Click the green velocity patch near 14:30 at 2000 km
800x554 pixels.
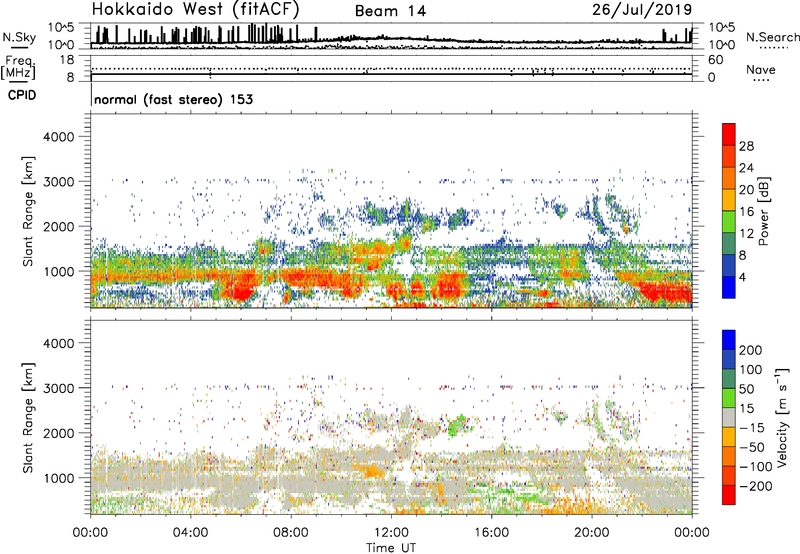pyautogui.click(x=459, y=425)
